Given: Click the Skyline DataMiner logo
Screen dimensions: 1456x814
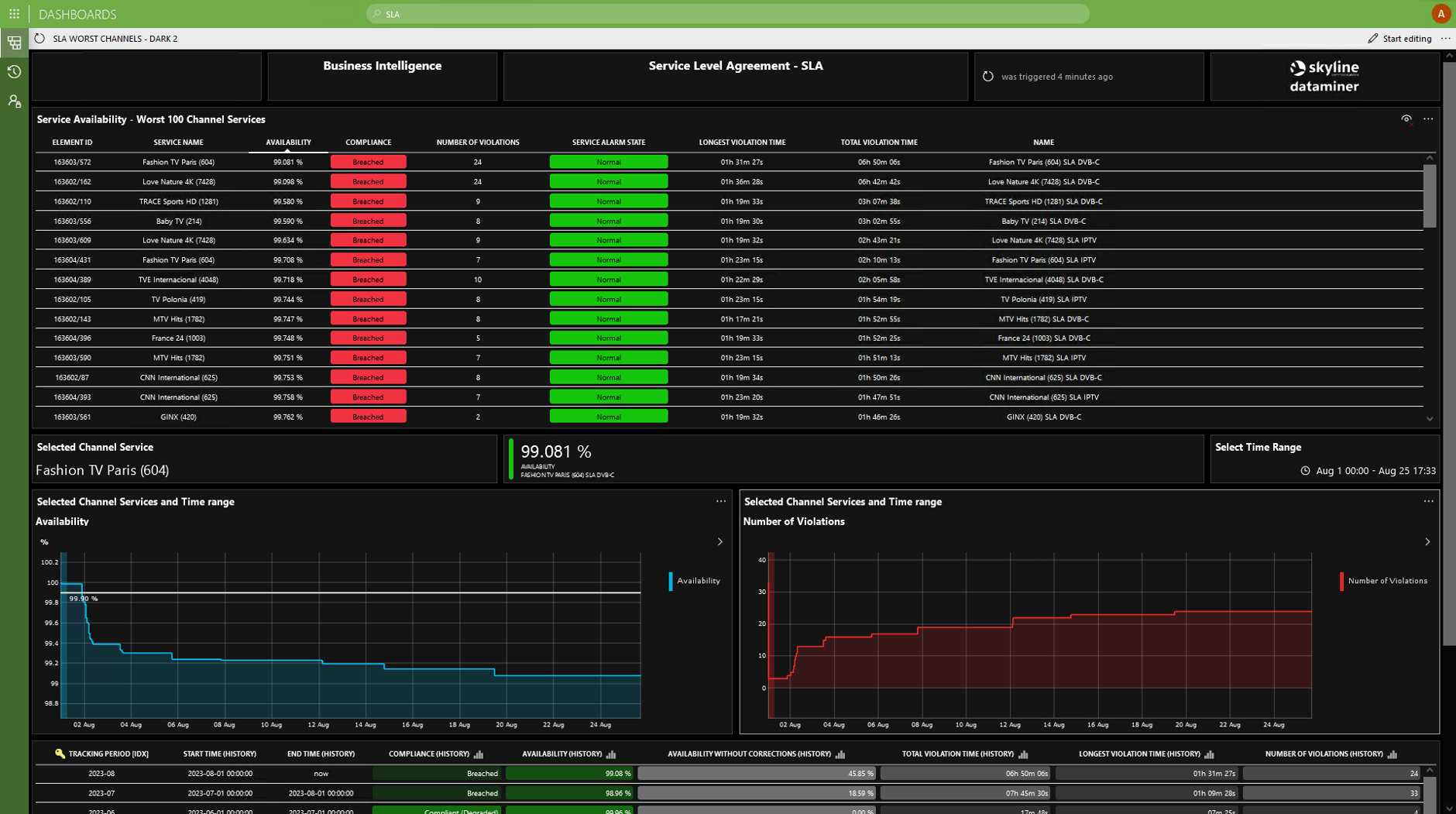Looking at the screenshot, I should pos(1324,77).
